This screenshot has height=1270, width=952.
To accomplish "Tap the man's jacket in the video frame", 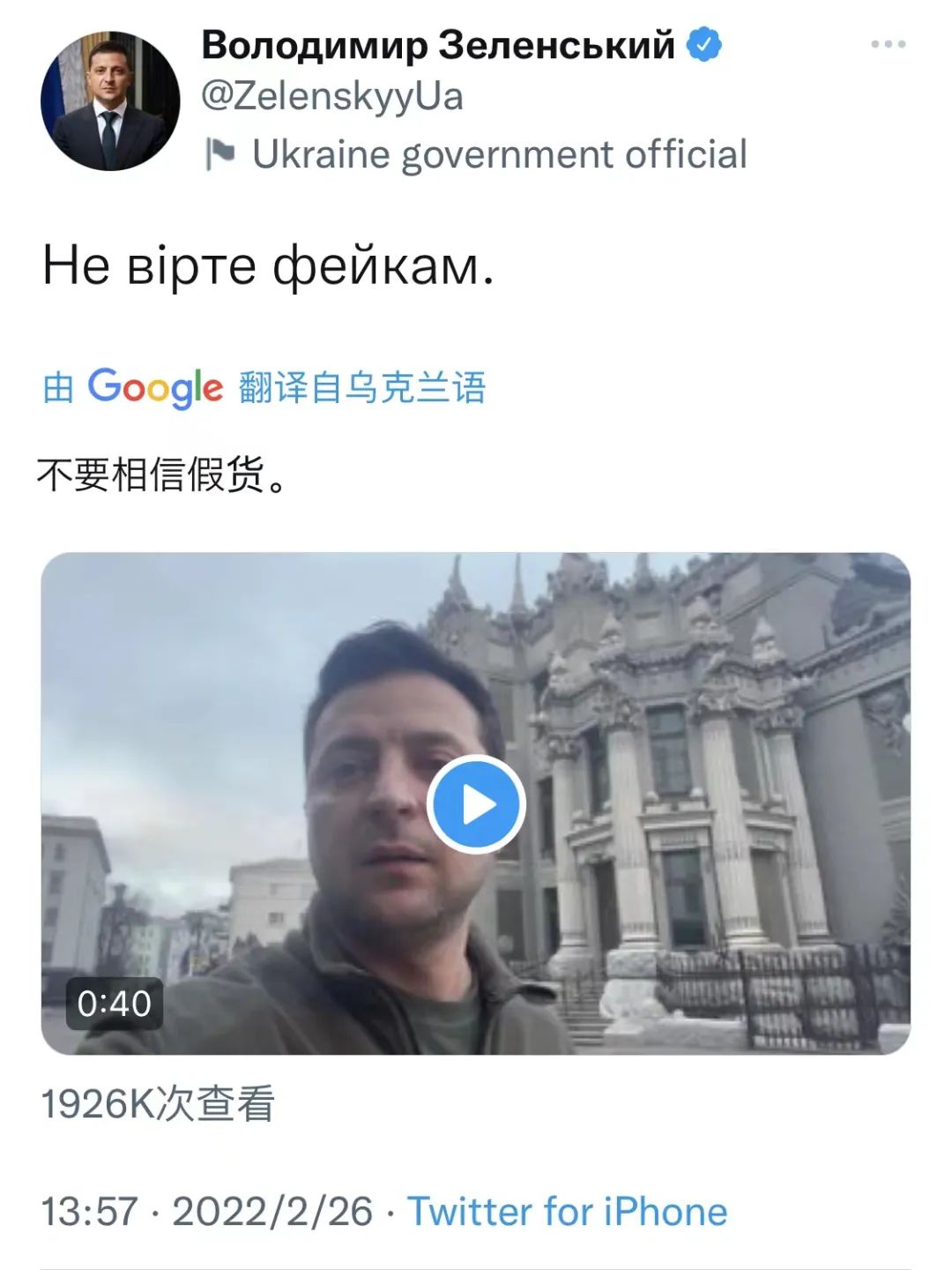I will click(x=353, y=997).
